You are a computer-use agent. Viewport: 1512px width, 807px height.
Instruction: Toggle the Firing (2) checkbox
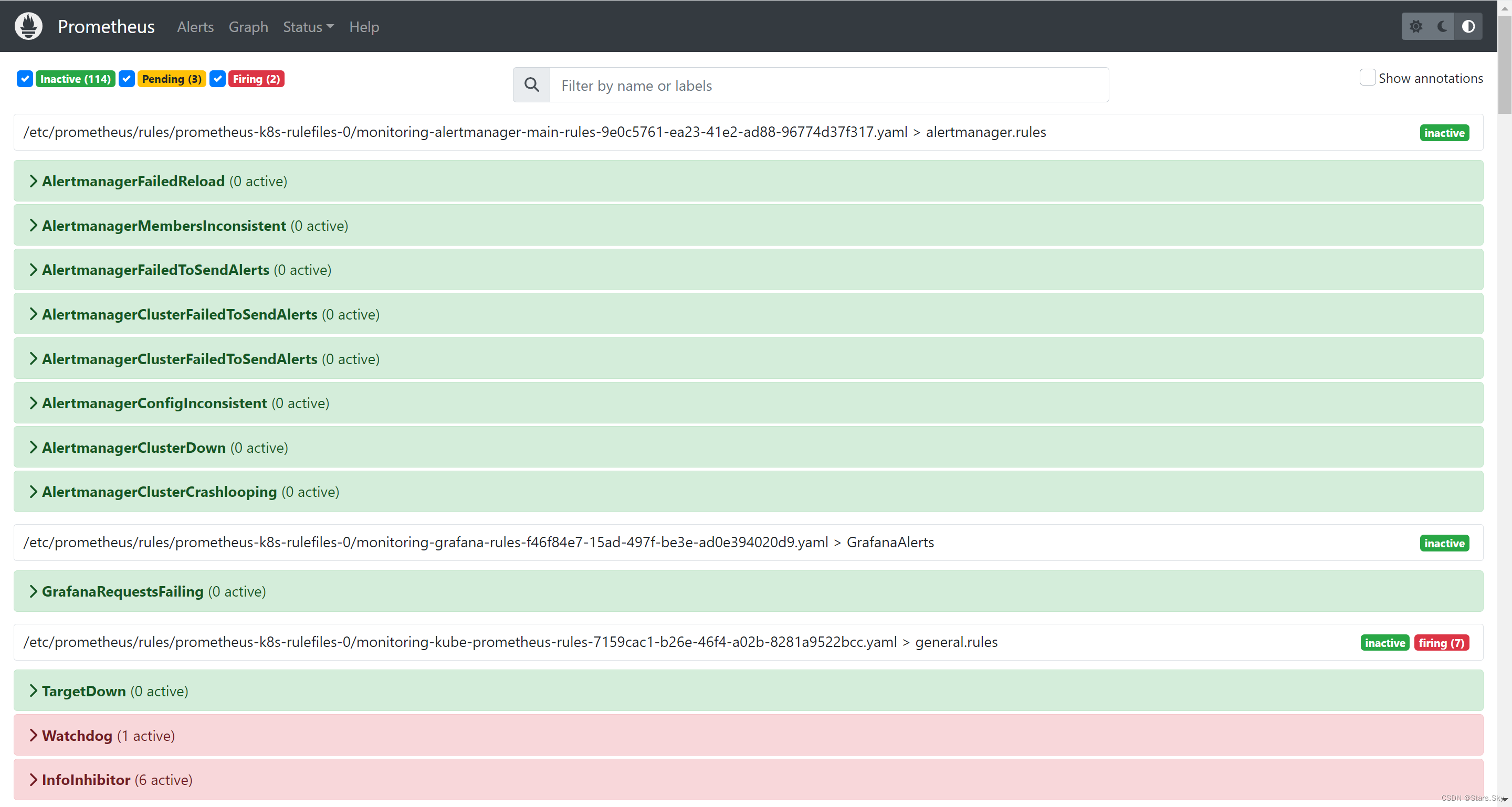pyautogui.click(x=218, y=79)
